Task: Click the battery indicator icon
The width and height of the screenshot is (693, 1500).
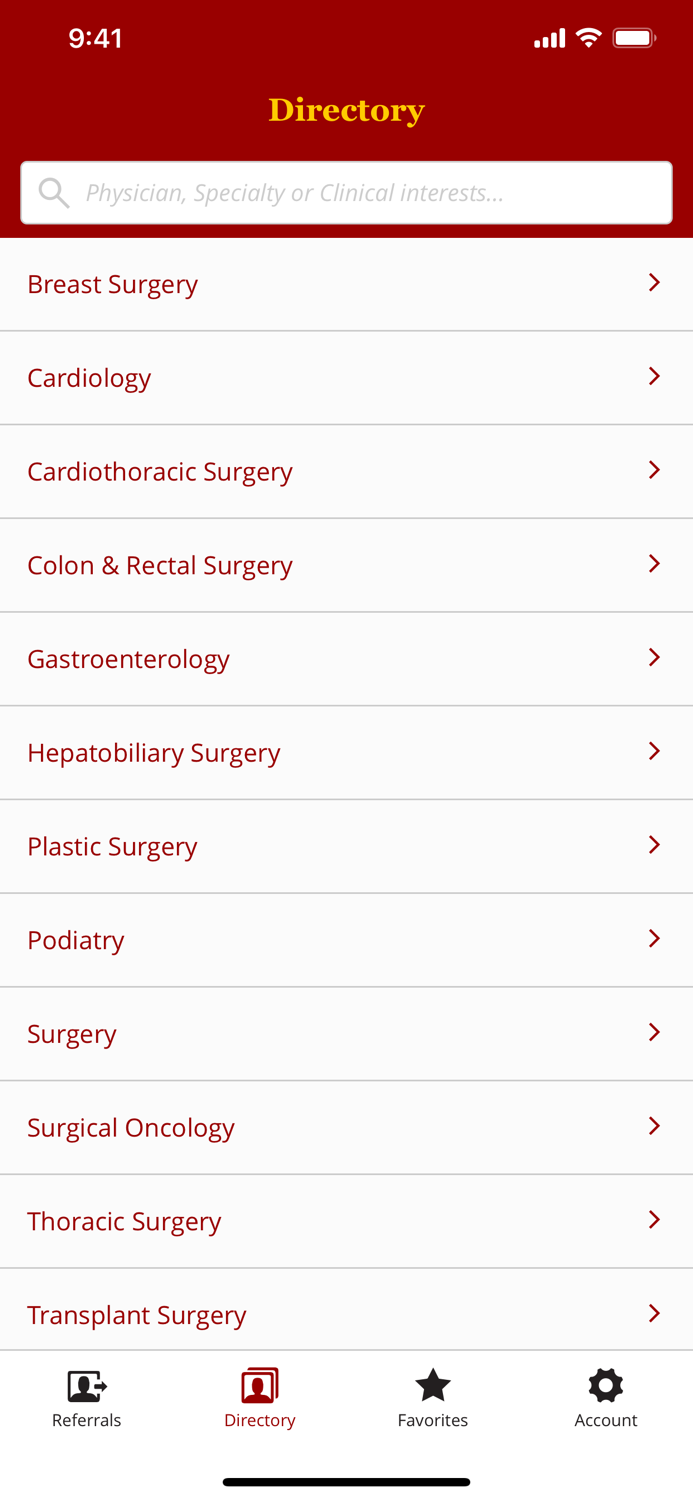Action: pos(634,37)
